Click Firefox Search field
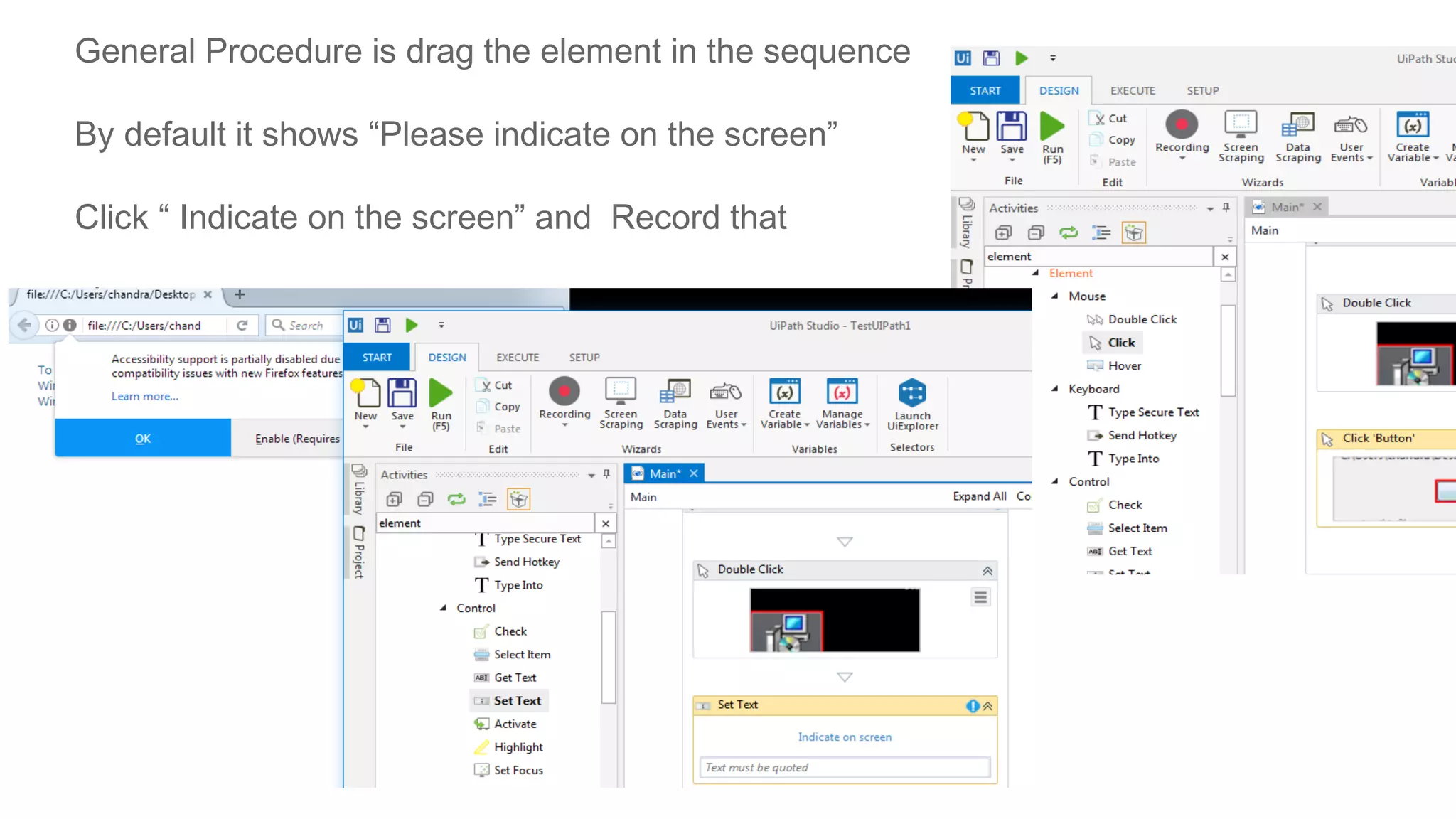This screenshot has width=1456, height=819. [x=303, y=325]
